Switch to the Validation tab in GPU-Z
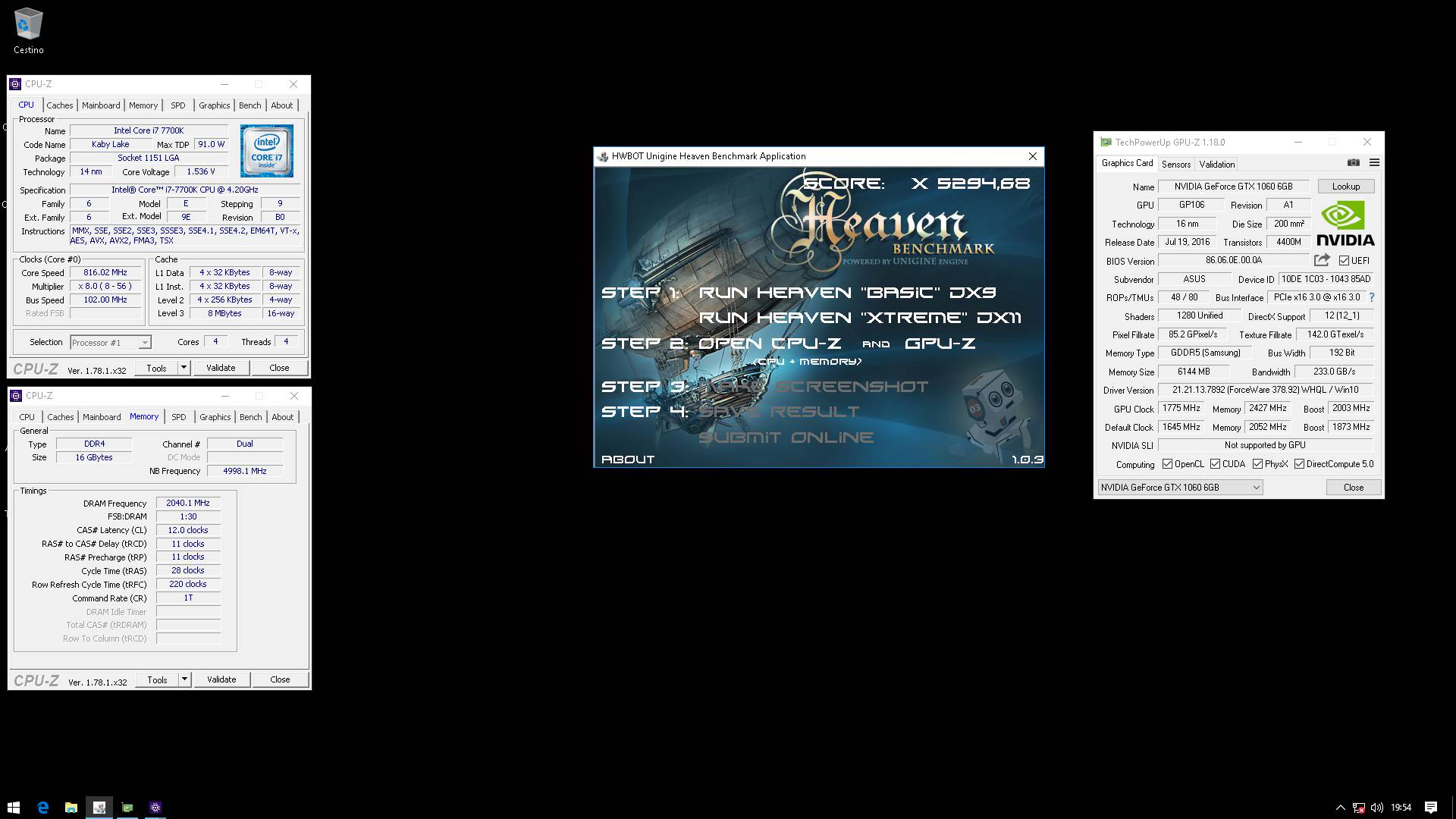1456x819 pixels. click(1217, 164)
